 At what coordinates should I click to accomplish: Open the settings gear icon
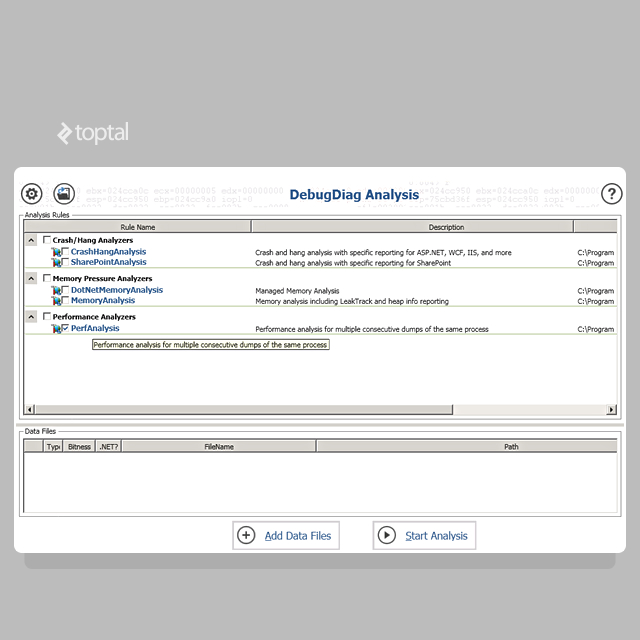pyautogui.click(x=31, y=193)
